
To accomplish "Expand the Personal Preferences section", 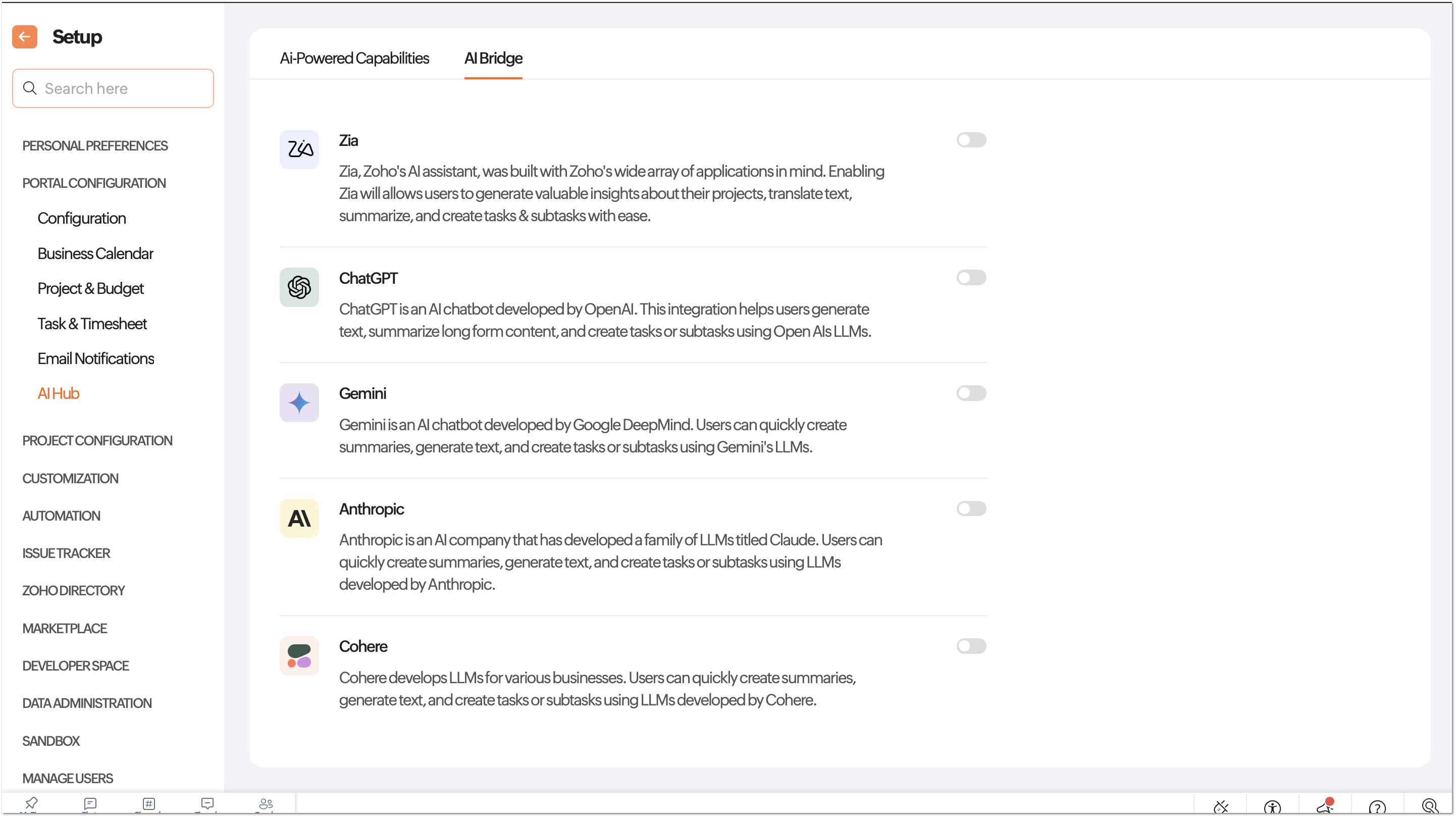I will coord(95,146).
